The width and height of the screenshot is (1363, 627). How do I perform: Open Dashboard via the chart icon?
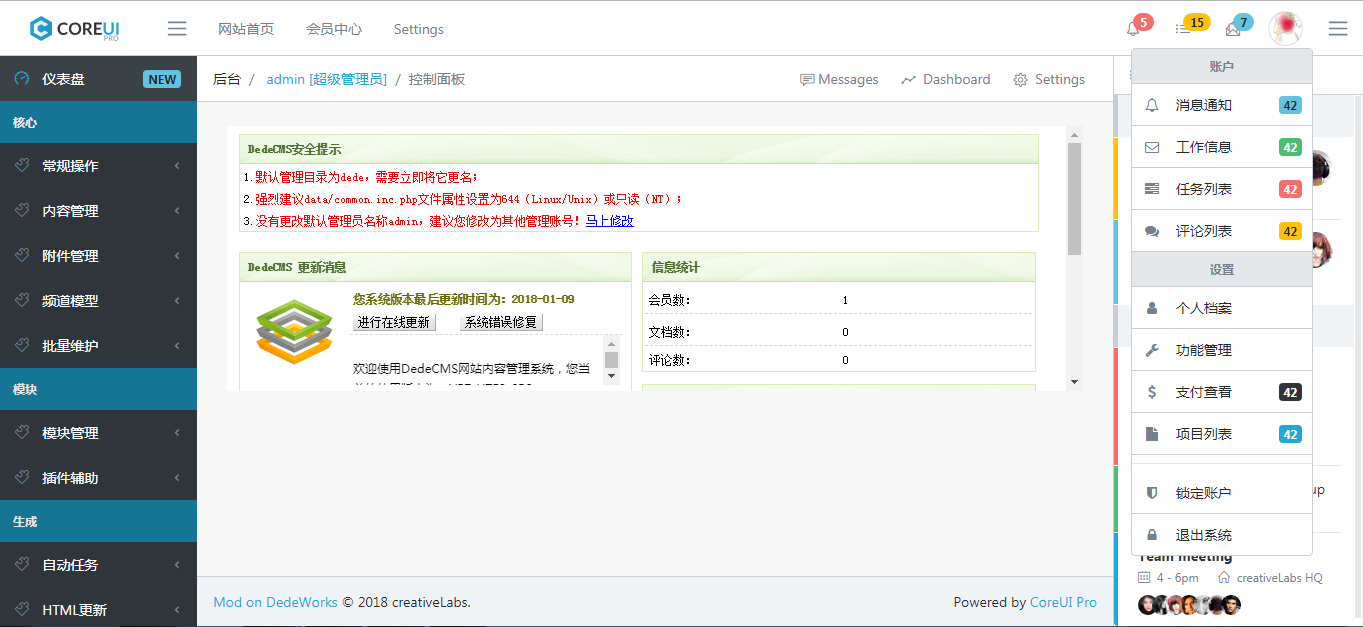(945, 79)
